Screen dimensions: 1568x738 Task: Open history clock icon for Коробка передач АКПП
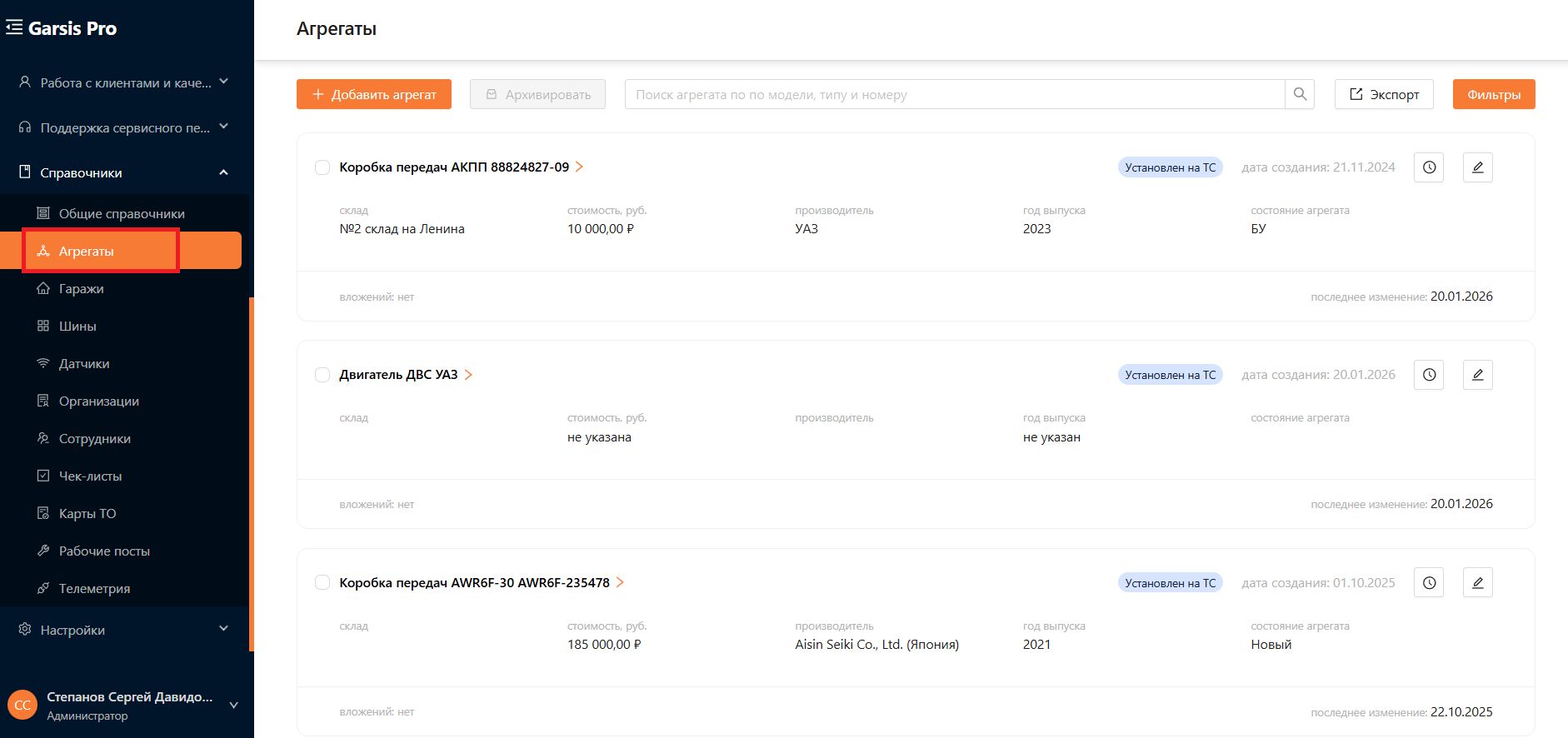pos(1429,167)
